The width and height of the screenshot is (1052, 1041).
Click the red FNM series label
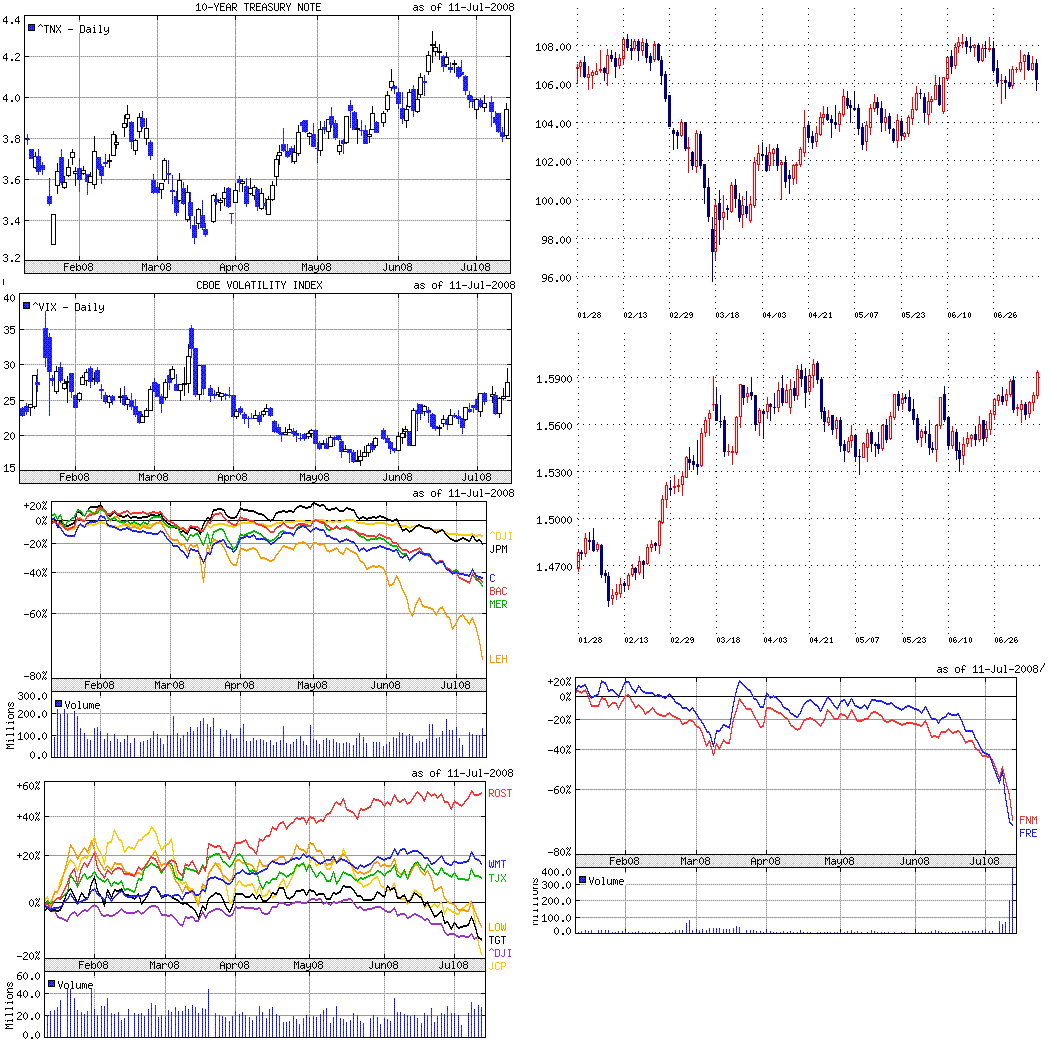click(1029, 820)
